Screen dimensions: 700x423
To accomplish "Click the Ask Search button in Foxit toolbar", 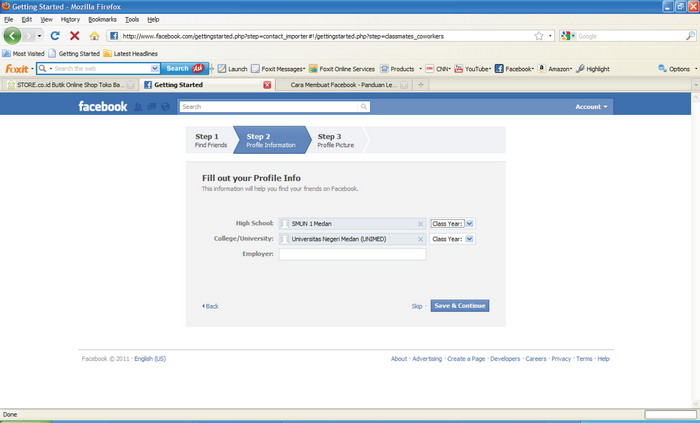I will pyautogui.click(x=185, y=68).
